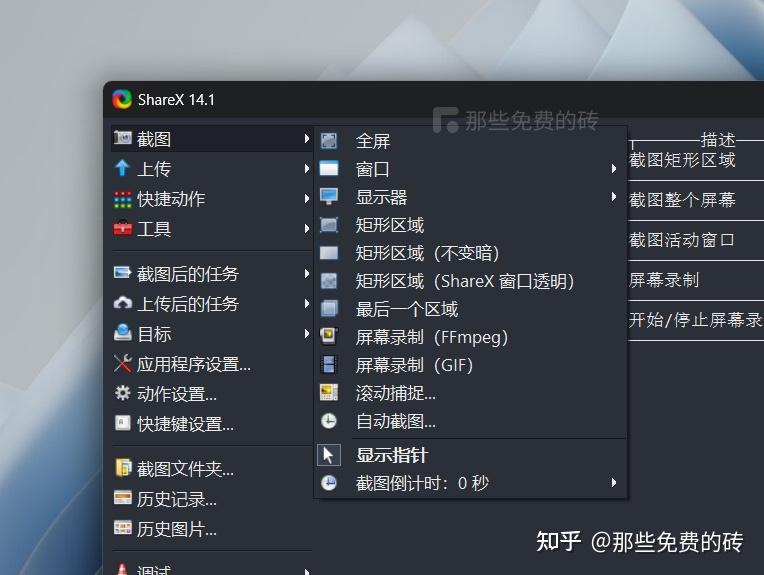This screenshot has height=575, width=764.
Task: Click the window icon beside 窗口
Action: (x=329, y=169)
